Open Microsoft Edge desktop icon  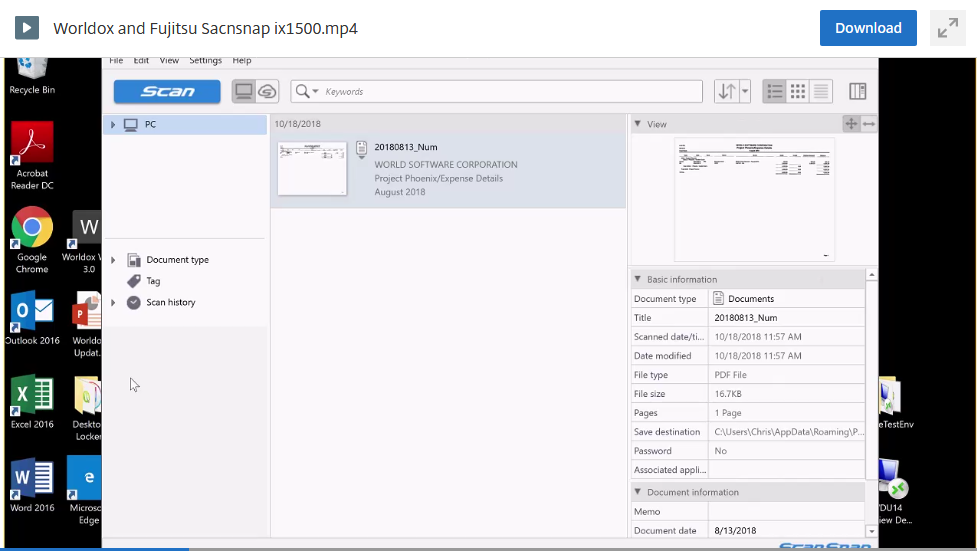84,491
